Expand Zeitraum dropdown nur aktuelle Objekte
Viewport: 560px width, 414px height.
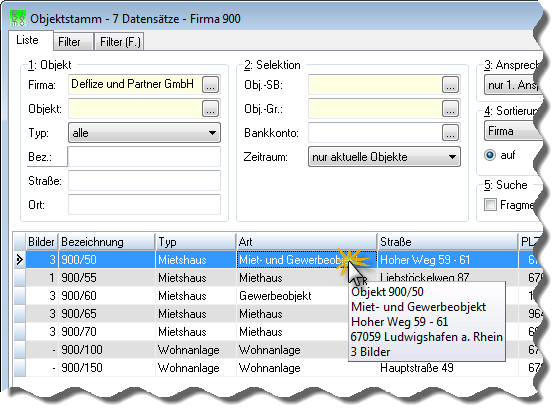click(384, 157)
